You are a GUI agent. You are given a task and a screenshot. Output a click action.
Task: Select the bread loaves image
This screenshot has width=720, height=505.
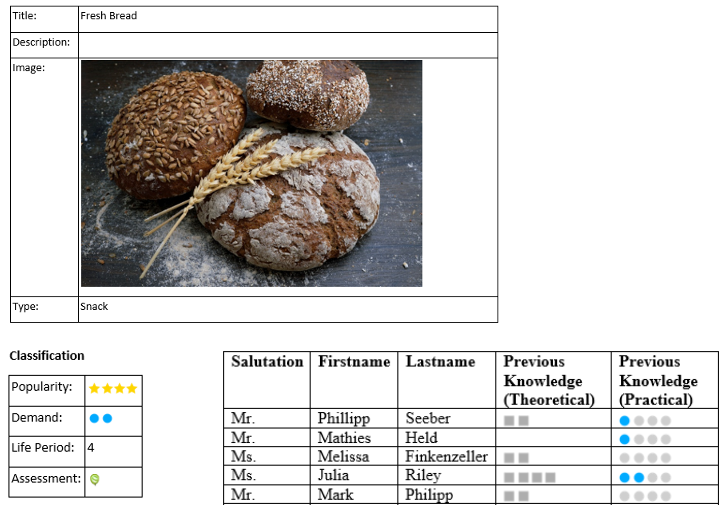[251, 173]
